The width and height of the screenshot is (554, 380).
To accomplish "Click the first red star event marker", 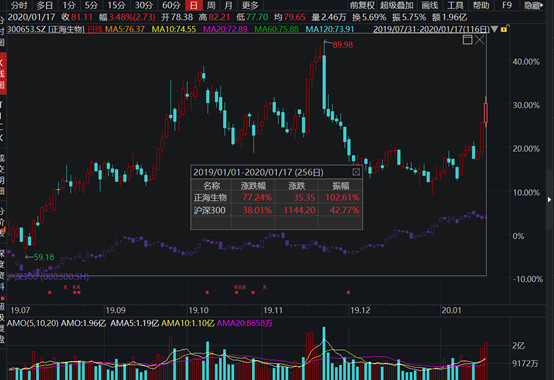I will coord(50,292).
